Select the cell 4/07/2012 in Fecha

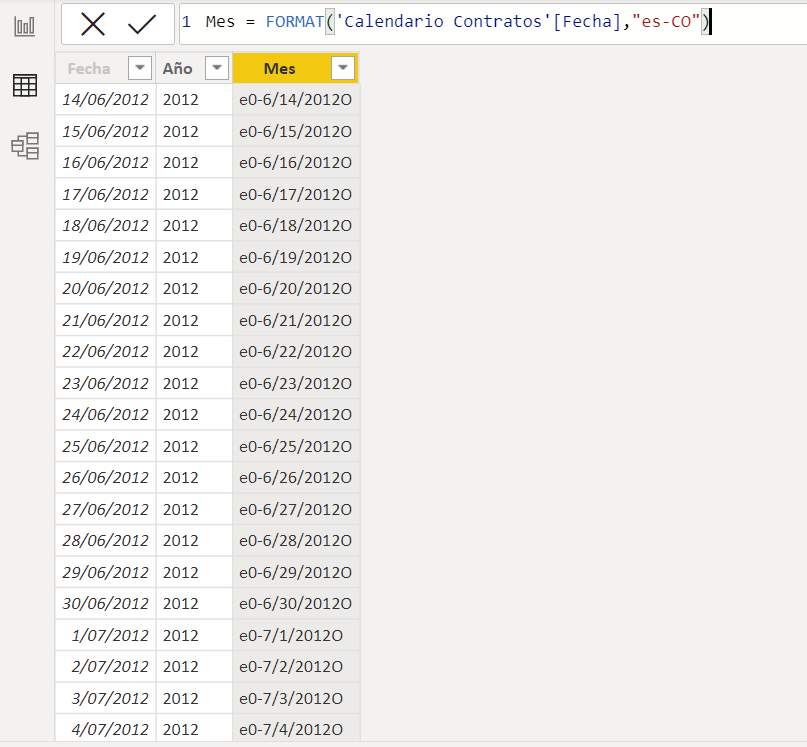[105, 728]
